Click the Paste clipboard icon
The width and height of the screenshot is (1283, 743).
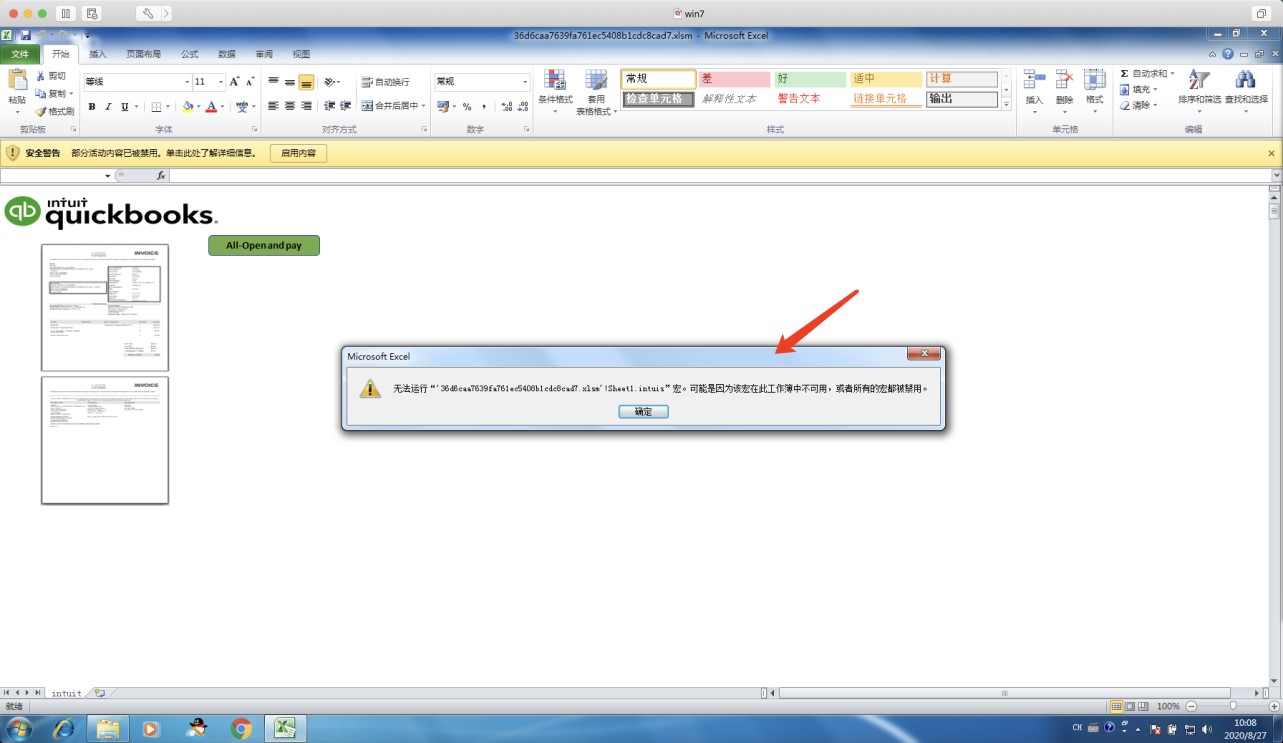point(17,81)
